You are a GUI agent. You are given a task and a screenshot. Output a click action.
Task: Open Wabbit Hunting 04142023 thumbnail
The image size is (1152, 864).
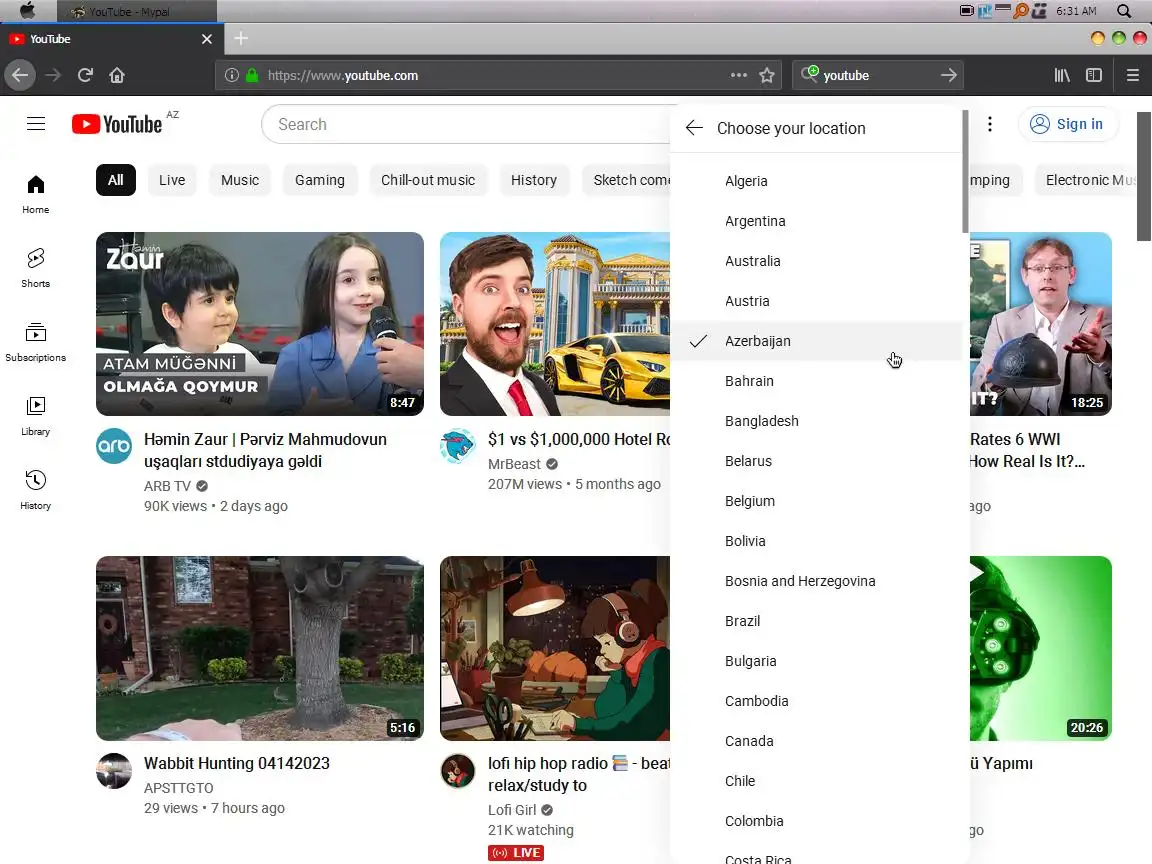[260, 648]
